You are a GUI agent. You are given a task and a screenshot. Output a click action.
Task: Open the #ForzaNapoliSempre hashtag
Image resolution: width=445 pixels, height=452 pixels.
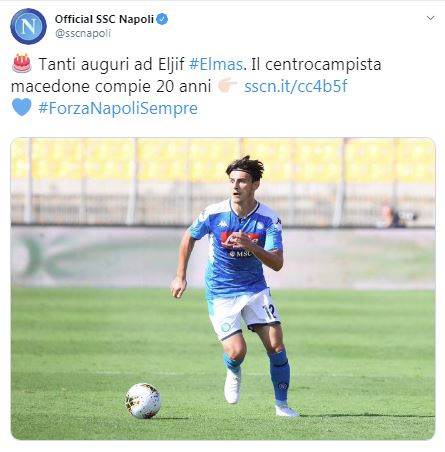click(118, 108)
